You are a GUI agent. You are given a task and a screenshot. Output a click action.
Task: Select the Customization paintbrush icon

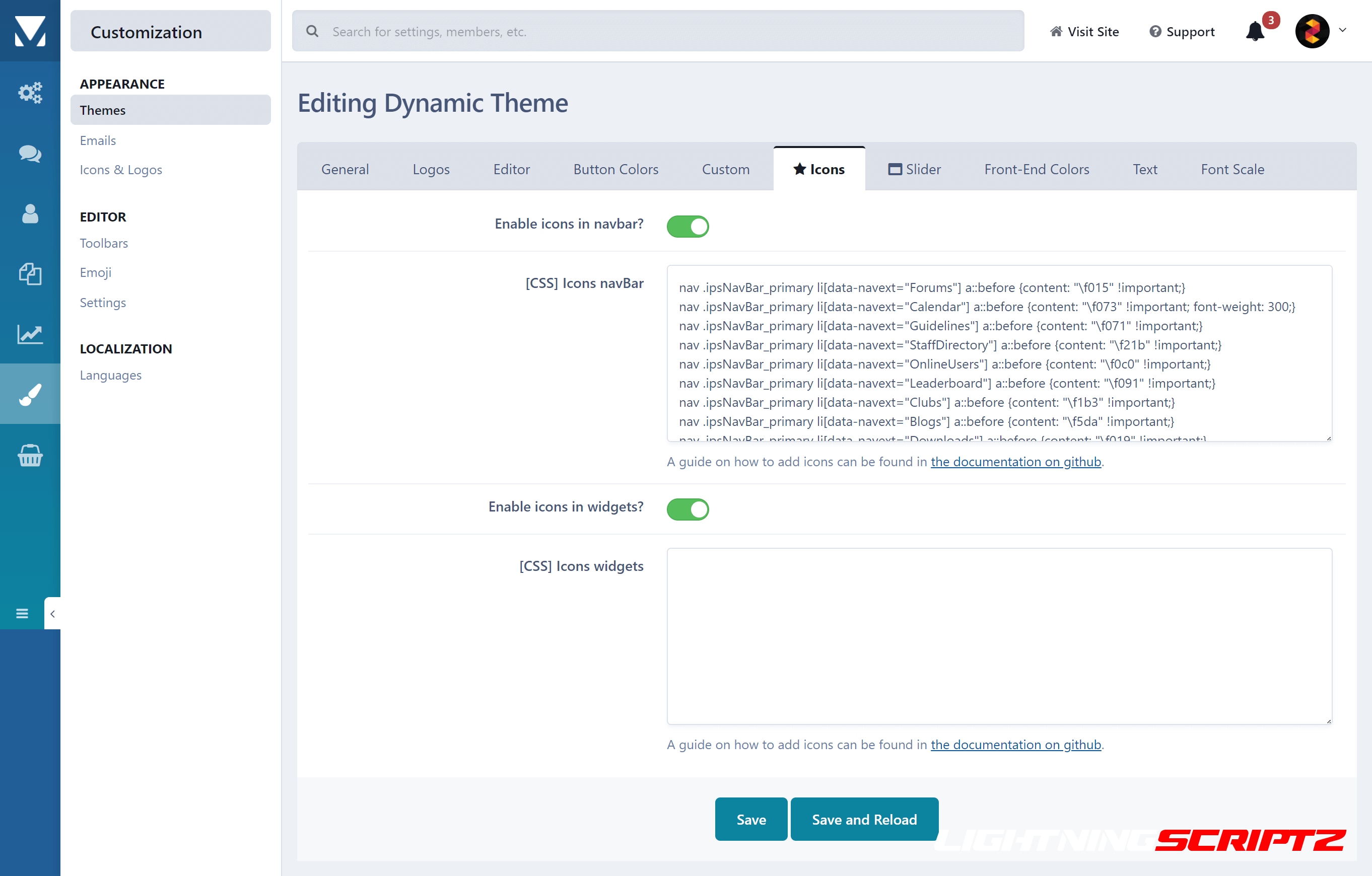point(30,394)
